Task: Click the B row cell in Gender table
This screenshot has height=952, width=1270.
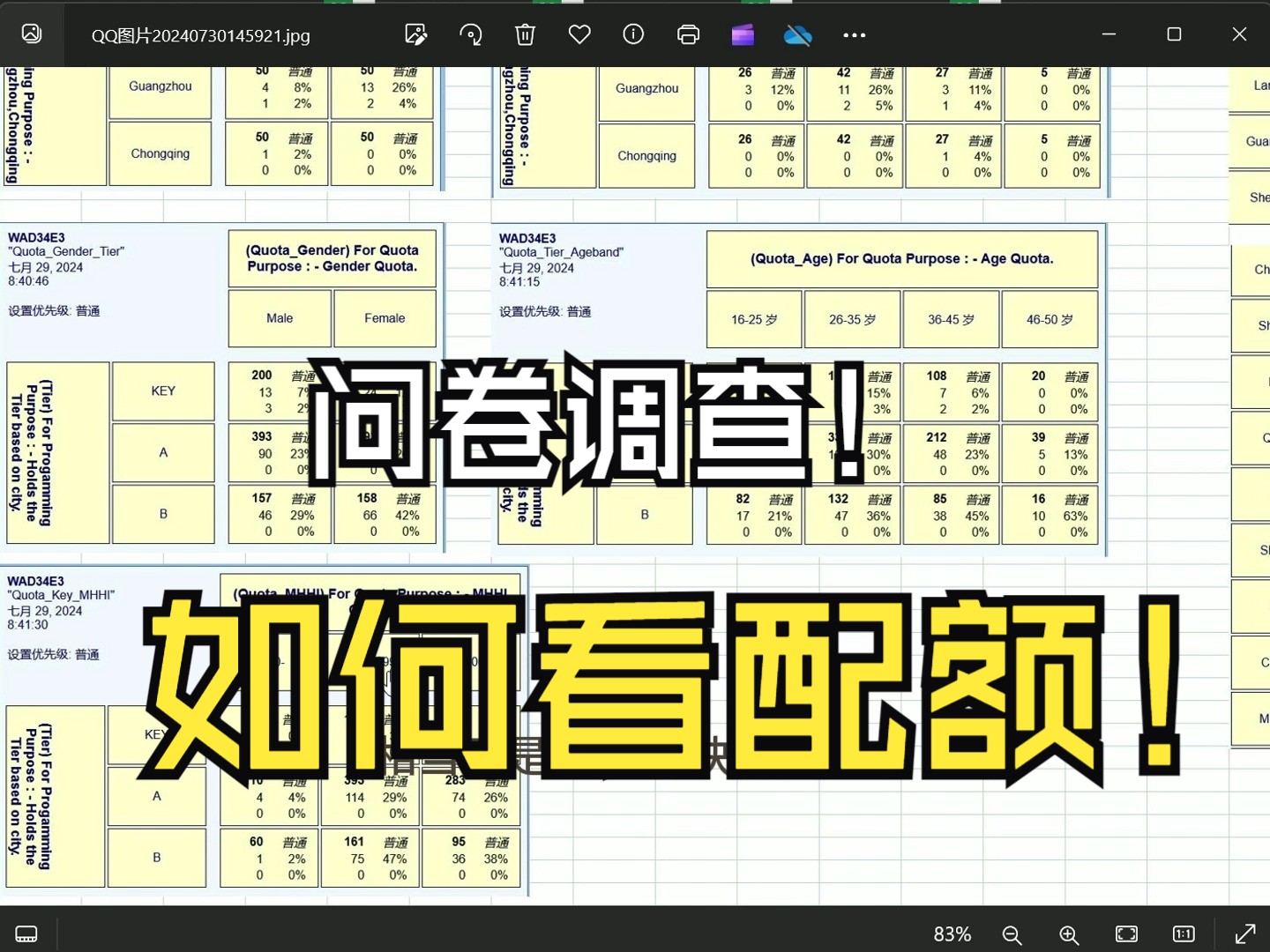Action: tap(163, 513)
